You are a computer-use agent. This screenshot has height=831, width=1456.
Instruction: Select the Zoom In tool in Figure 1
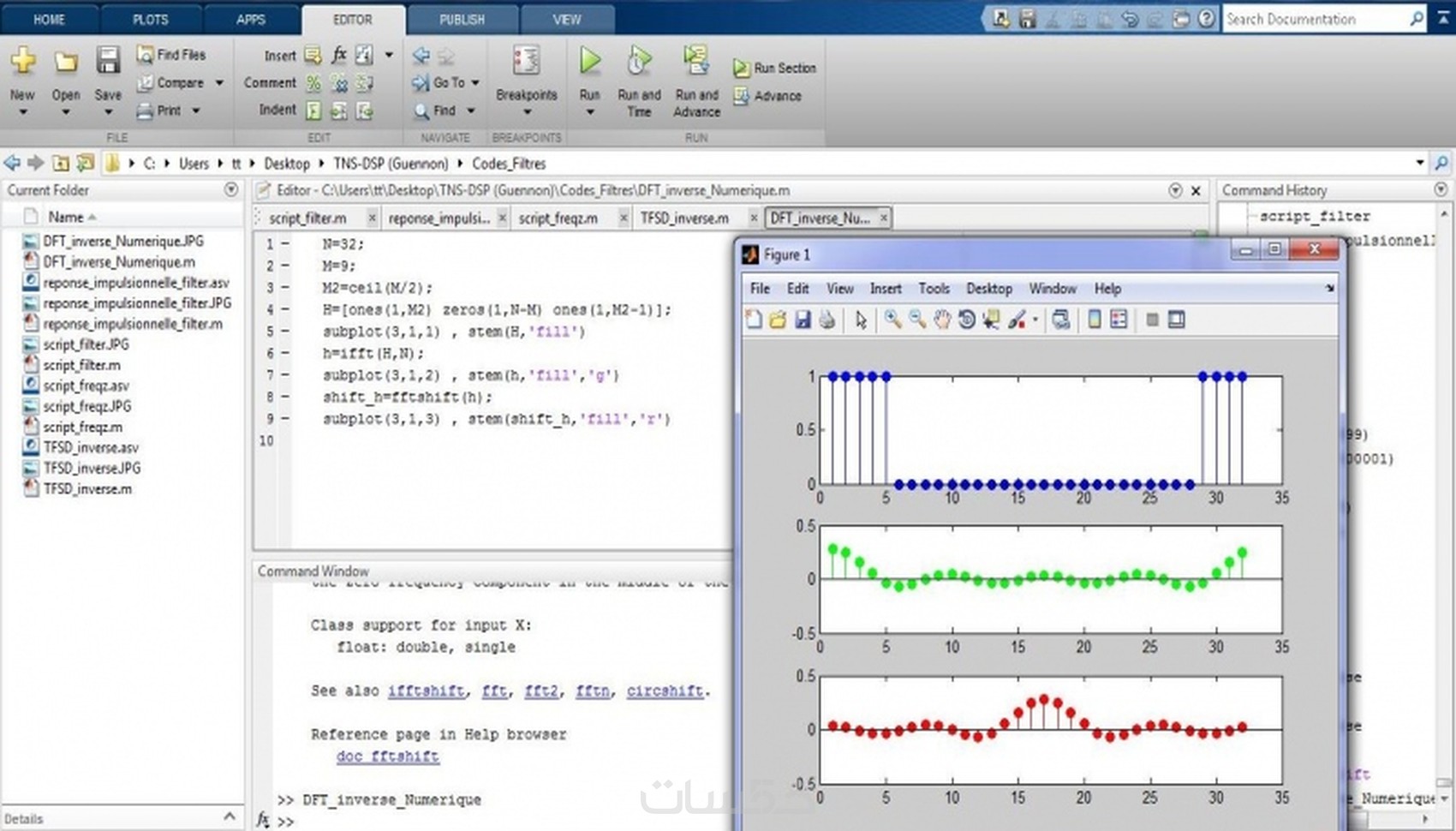point(893,319)
